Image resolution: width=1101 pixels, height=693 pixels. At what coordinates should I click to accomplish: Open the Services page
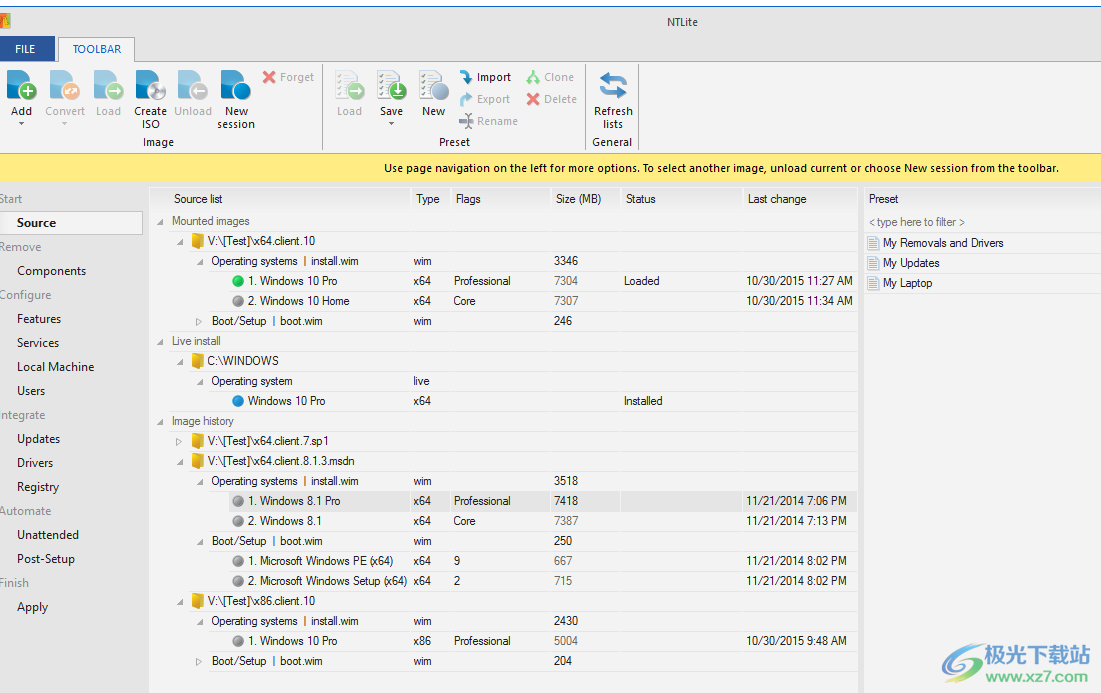[38, 343]
